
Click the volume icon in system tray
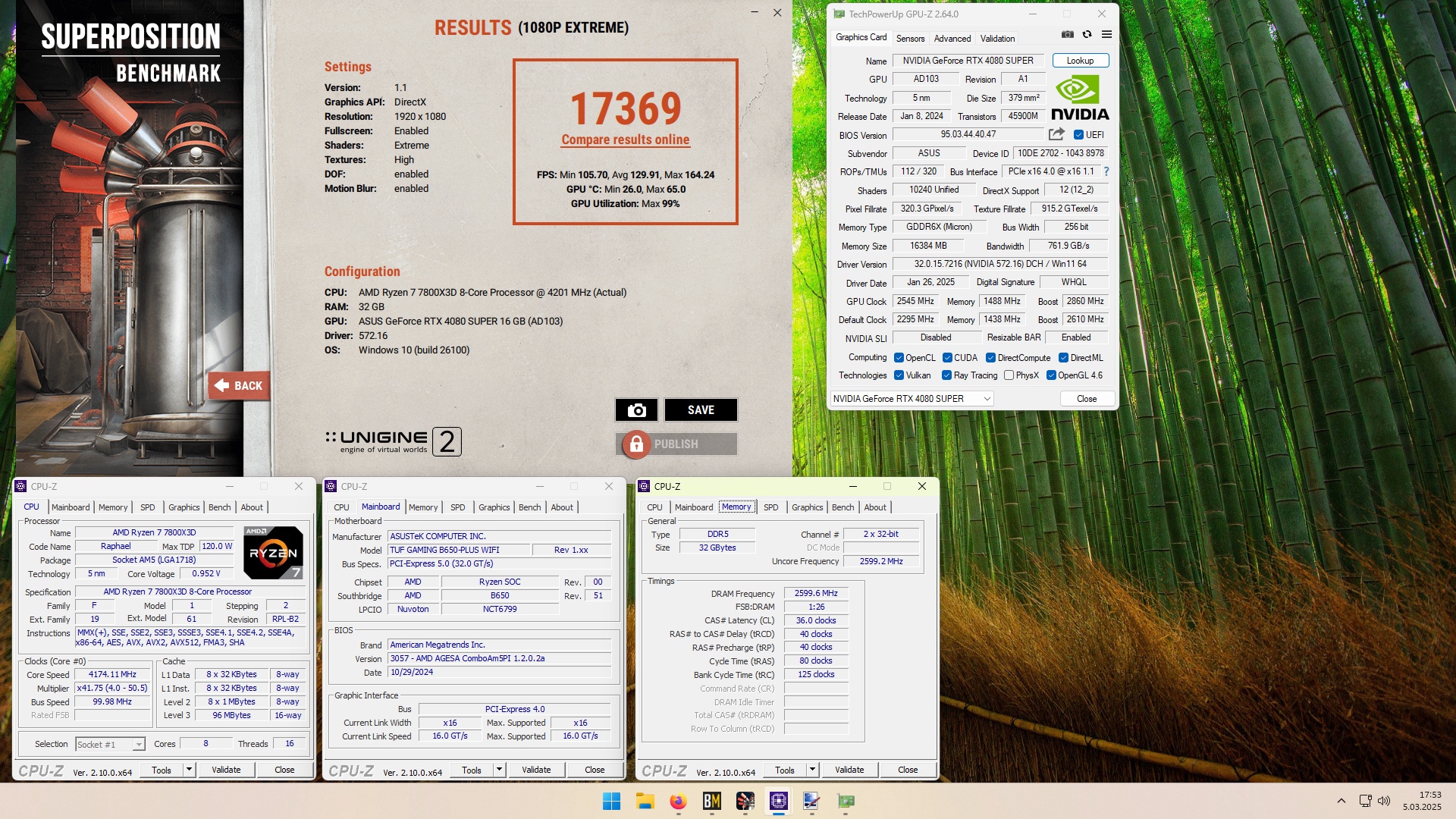click(1384, 801)
